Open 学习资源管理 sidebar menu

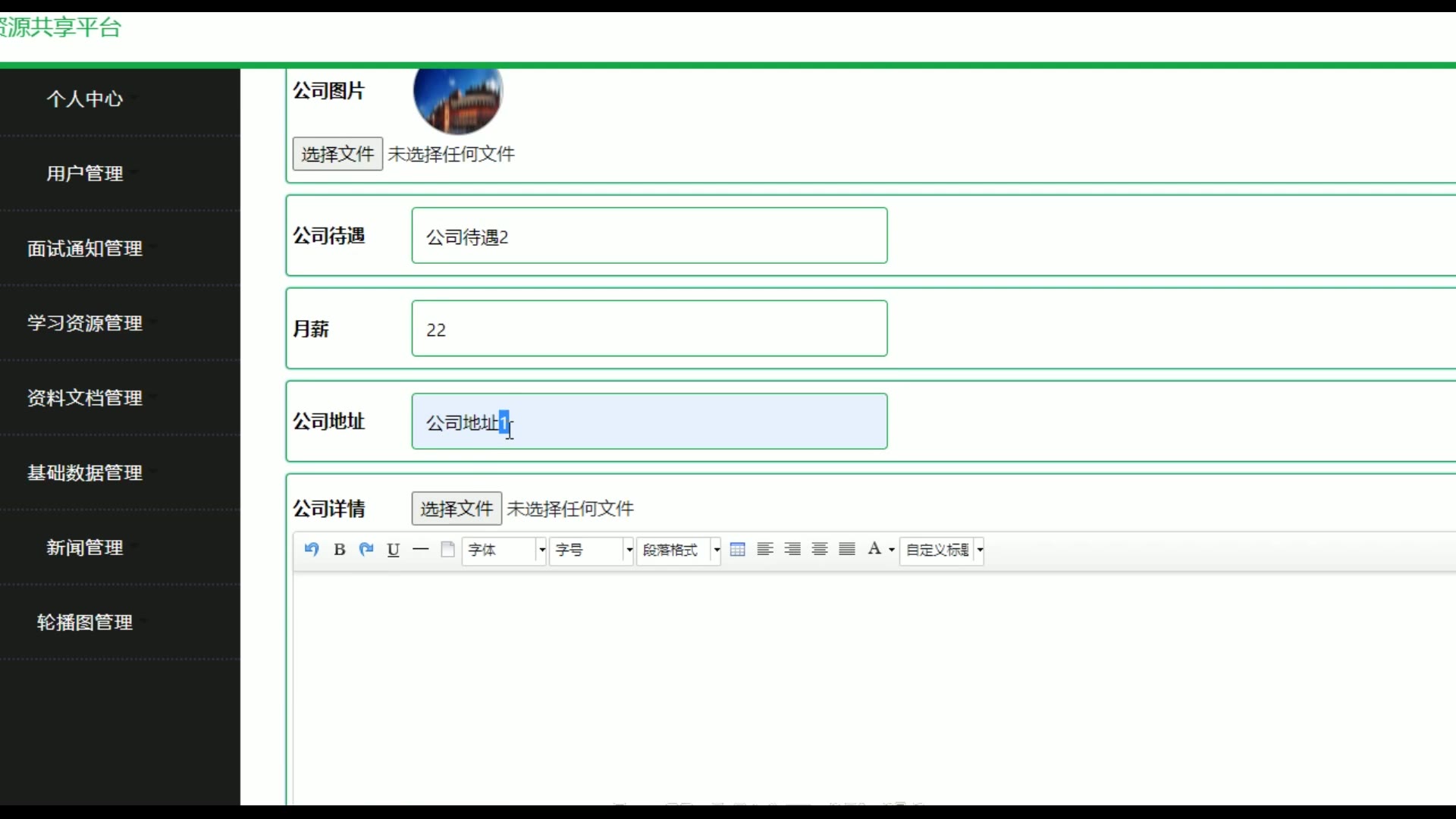pos(85,323)
